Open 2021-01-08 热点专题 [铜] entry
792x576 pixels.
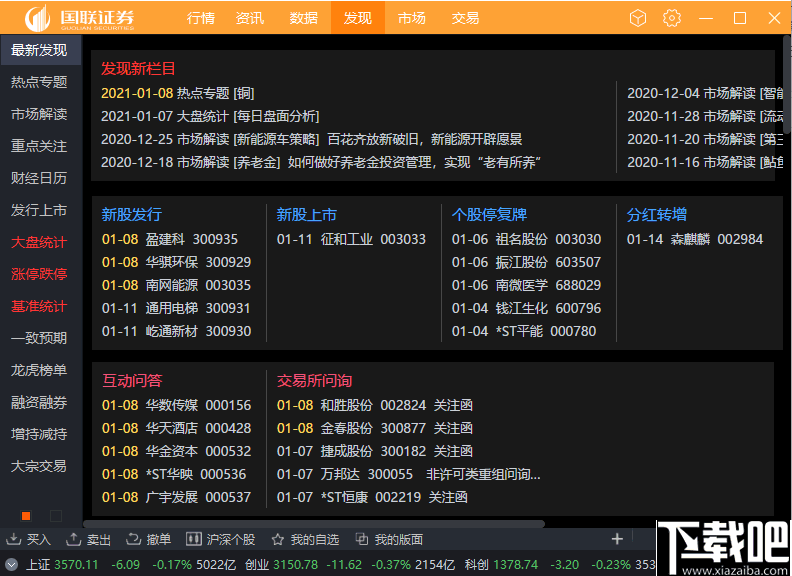click(x=178, y=93)
